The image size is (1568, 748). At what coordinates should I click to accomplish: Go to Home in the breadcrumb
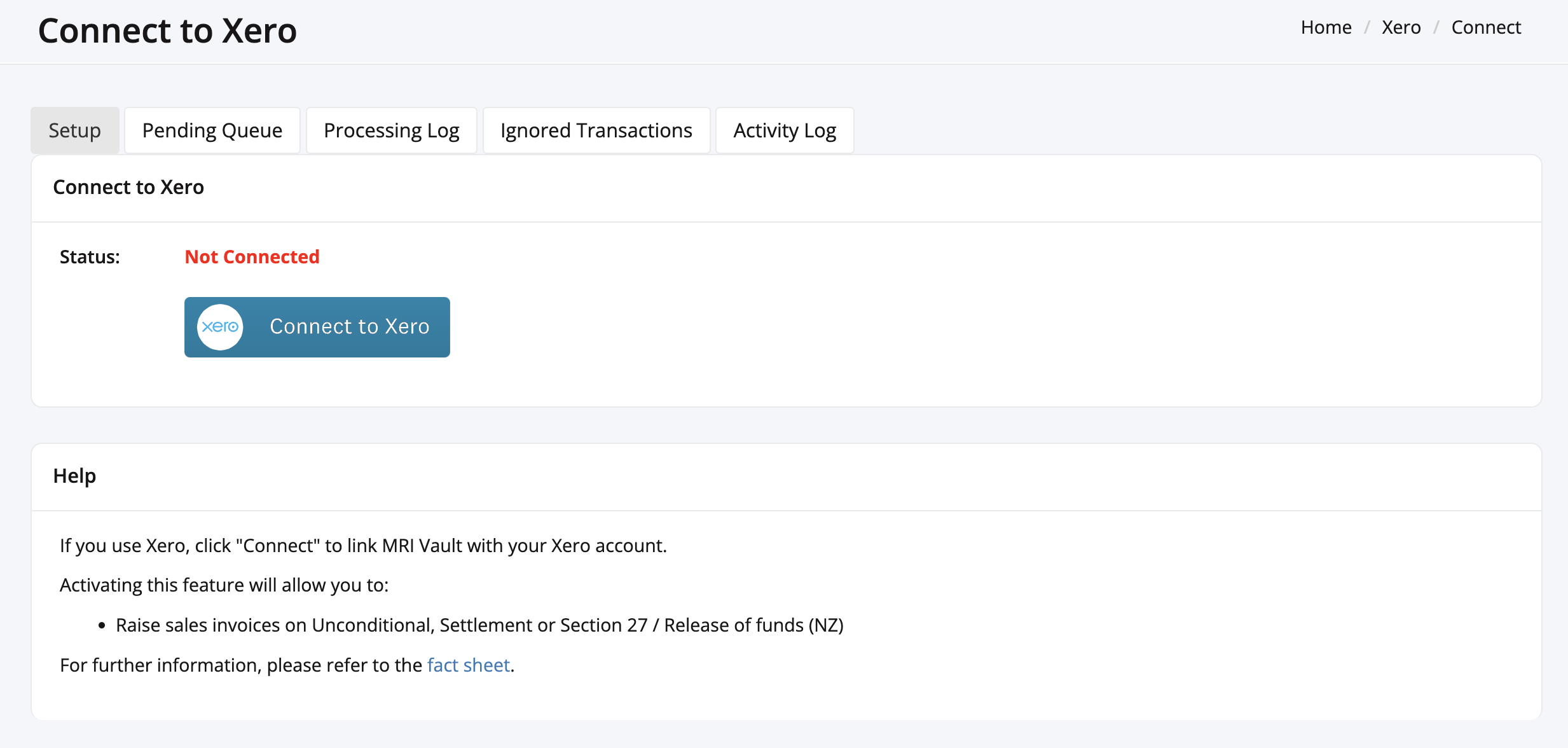click(1326, 27)
